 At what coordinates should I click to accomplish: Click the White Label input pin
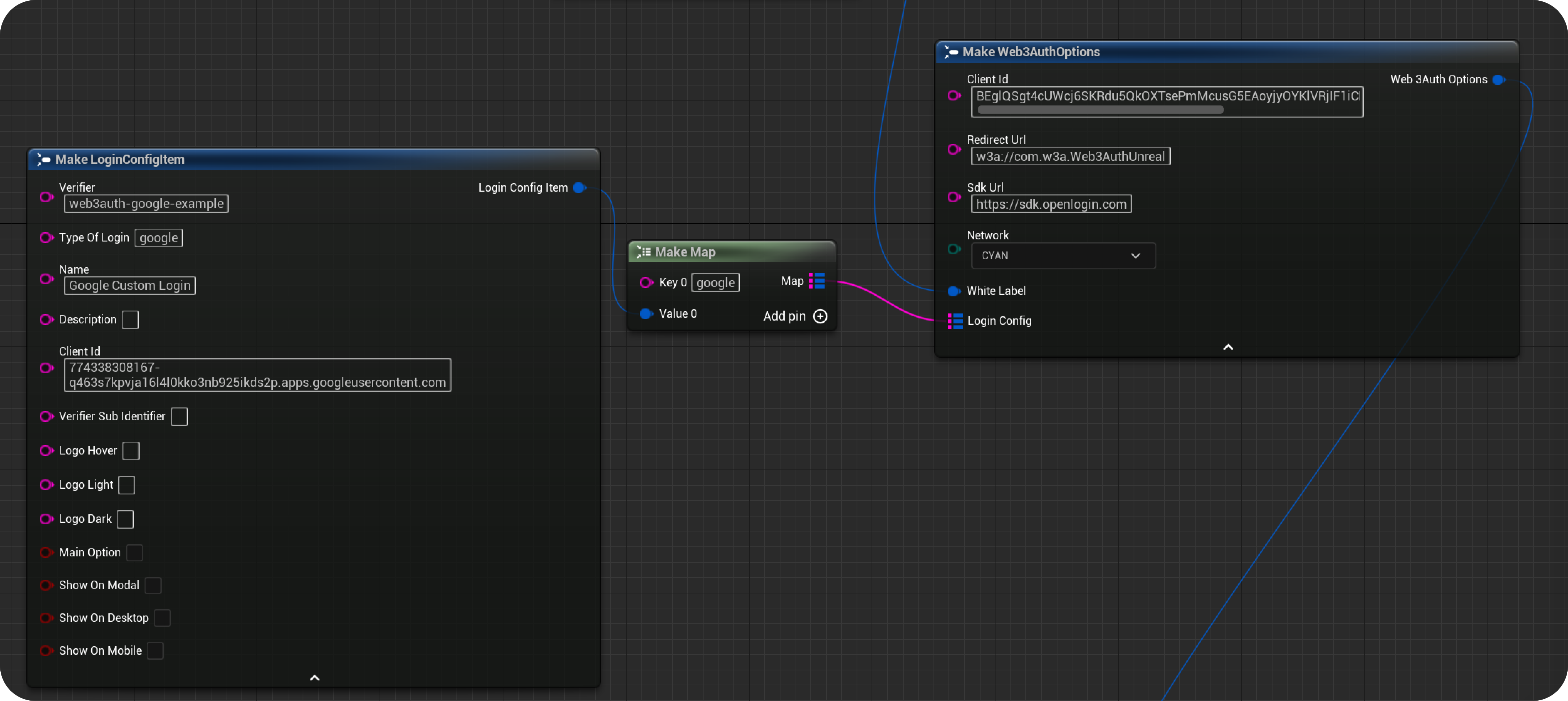click(953, 291)
